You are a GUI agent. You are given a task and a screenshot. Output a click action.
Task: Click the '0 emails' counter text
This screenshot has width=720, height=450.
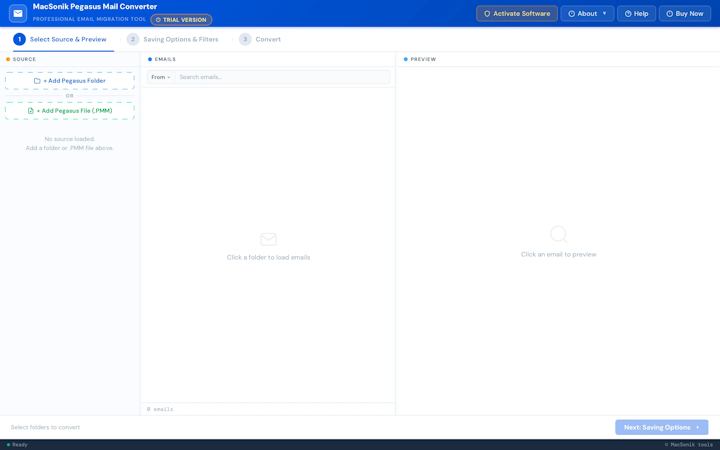pyautogui.click(x=160, y=409)
